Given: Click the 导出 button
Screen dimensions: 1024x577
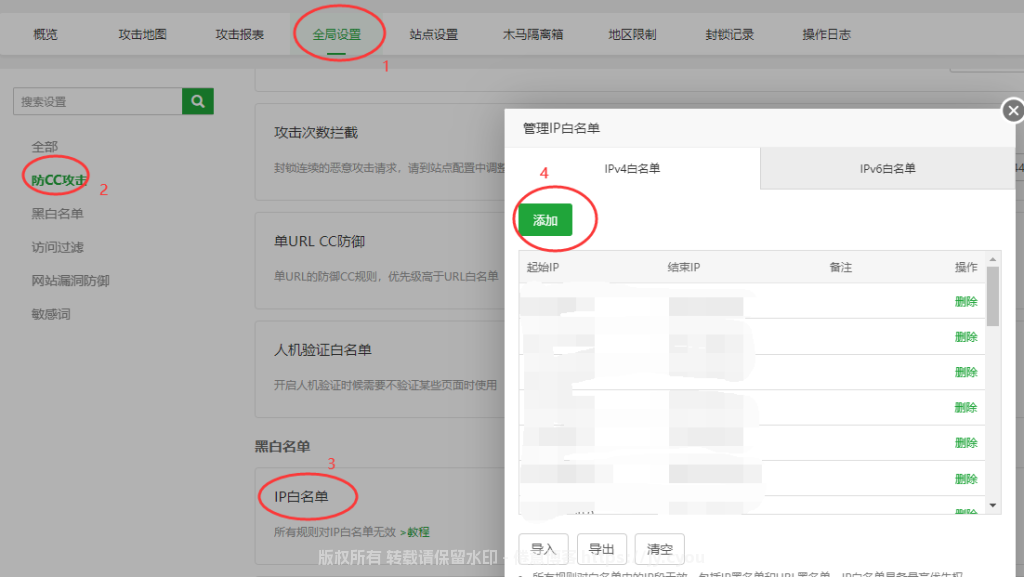Looking at the screenshot, I should click(x=601, y=549).
